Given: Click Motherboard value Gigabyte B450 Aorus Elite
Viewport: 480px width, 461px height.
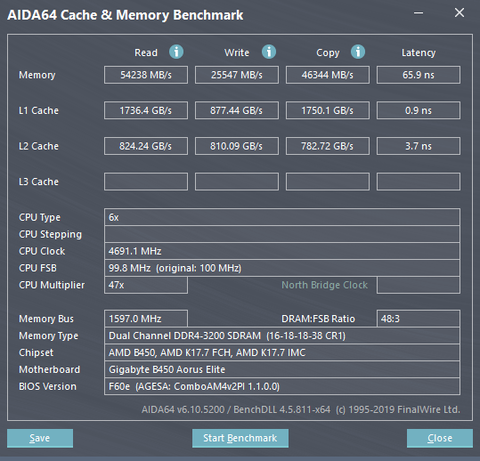Looking at the screenshot, I should coord(282,369).
